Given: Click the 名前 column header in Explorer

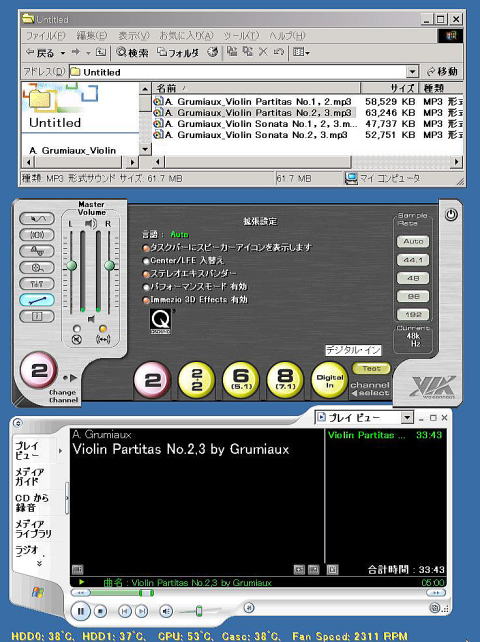Looking at the screenshot, I should (256, 88).
